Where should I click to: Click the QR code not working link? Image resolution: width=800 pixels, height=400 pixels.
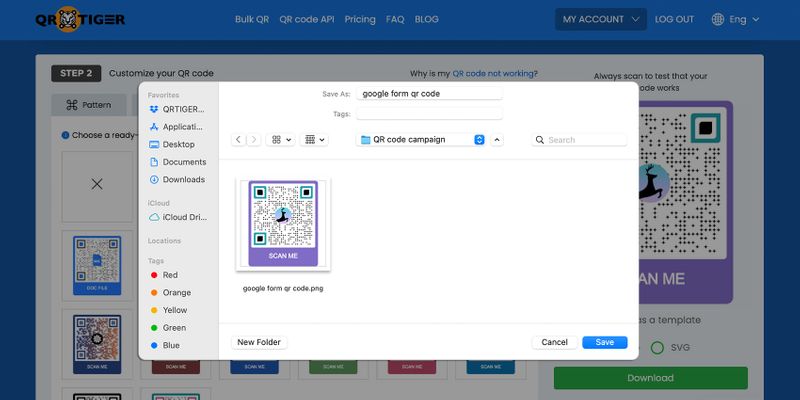pos(493,73)
